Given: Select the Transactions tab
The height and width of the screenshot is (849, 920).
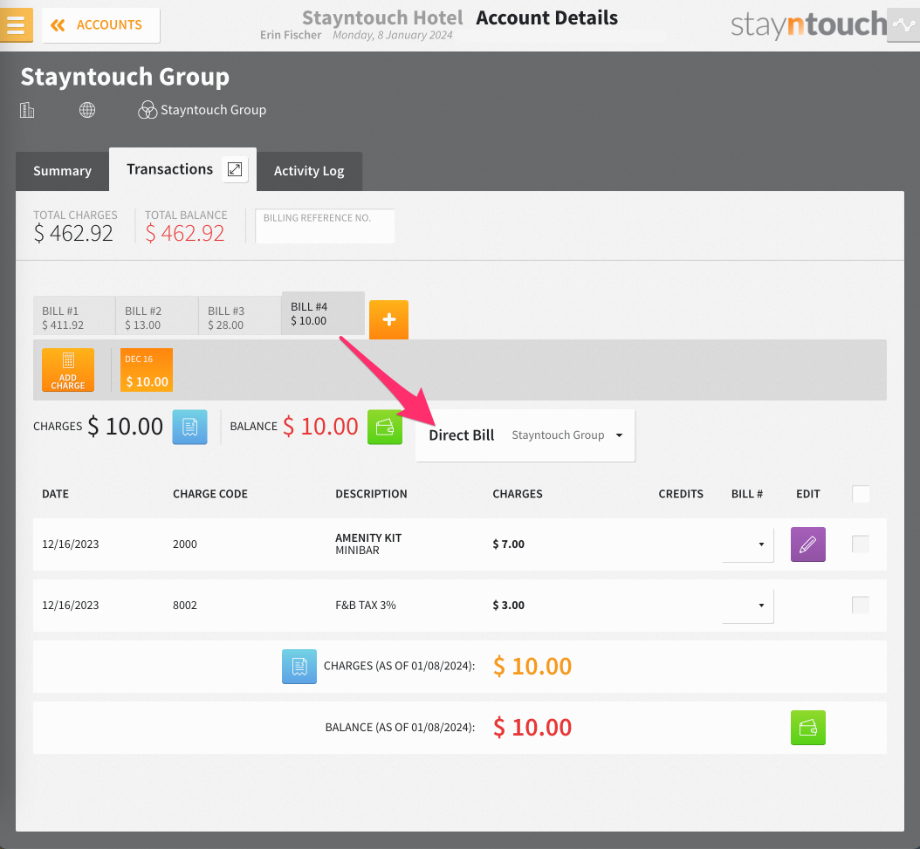Looking at the screenshot, I should pos(170,169).
